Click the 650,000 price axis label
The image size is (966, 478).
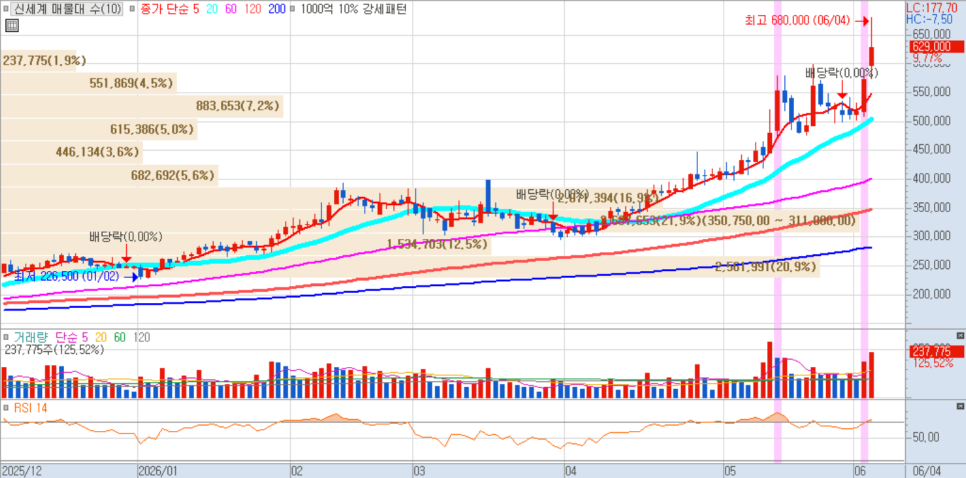930,35
